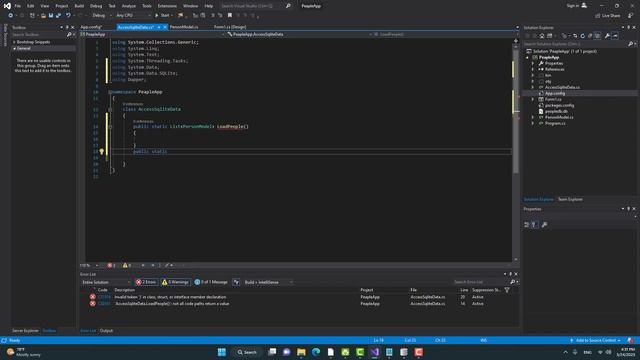
Task: Toggle auto-hide pin on Toolbox panel
Action: (x=67, y=27)
